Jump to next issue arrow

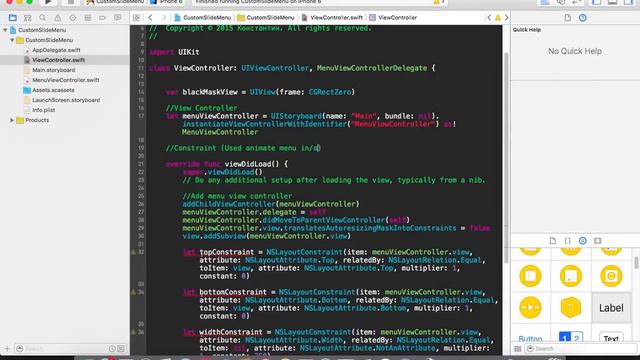point(507,18)
